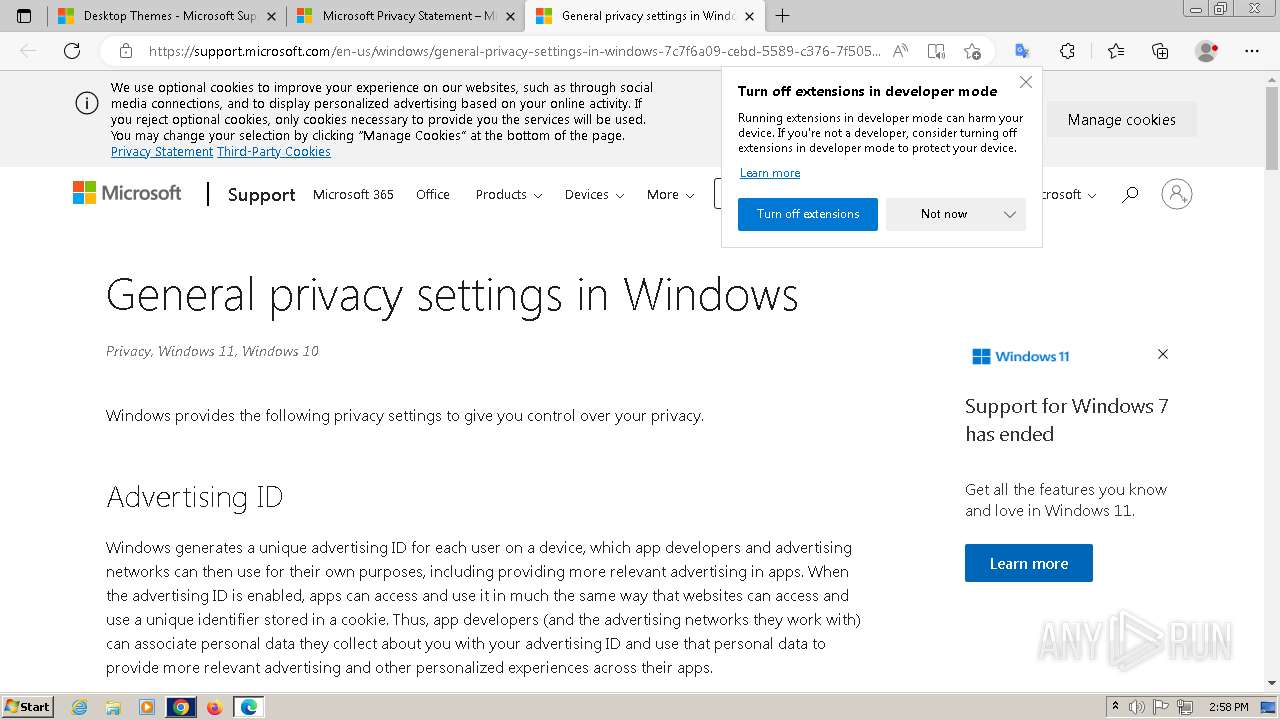Open the Favorites list icon
1280x720 pixels.
click(1116, 51)
